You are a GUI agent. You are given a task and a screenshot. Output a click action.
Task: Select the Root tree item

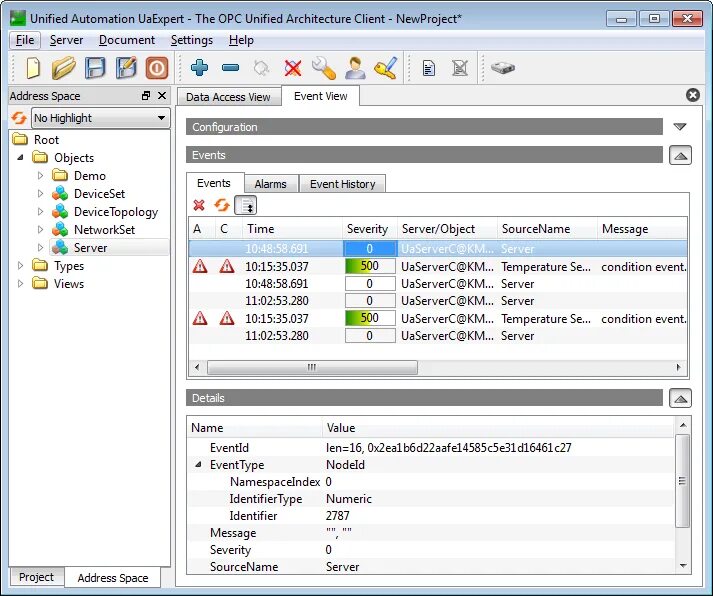pos(47,140)
